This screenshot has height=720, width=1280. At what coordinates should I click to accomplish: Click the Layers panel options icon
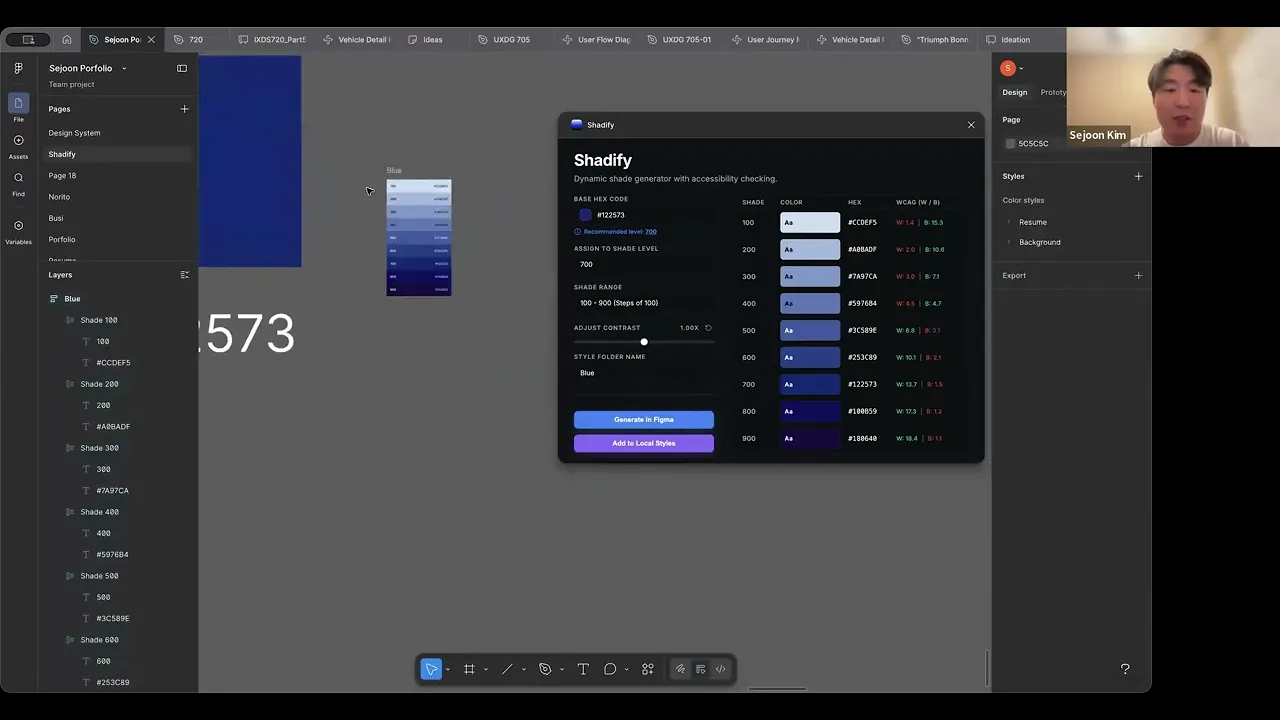pos(184,275)
